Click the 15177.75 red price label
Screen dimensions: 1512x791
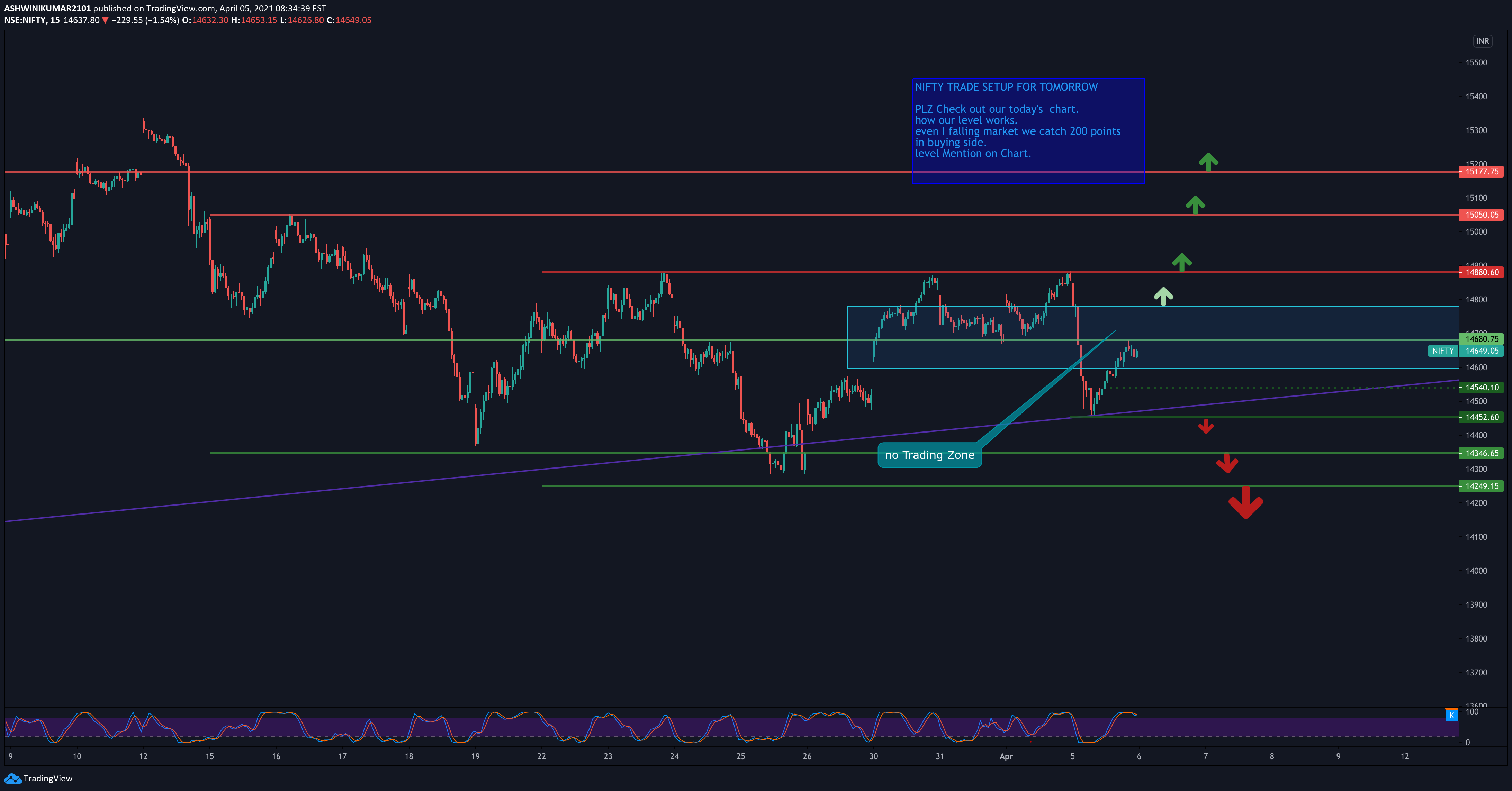[1481, 172]
